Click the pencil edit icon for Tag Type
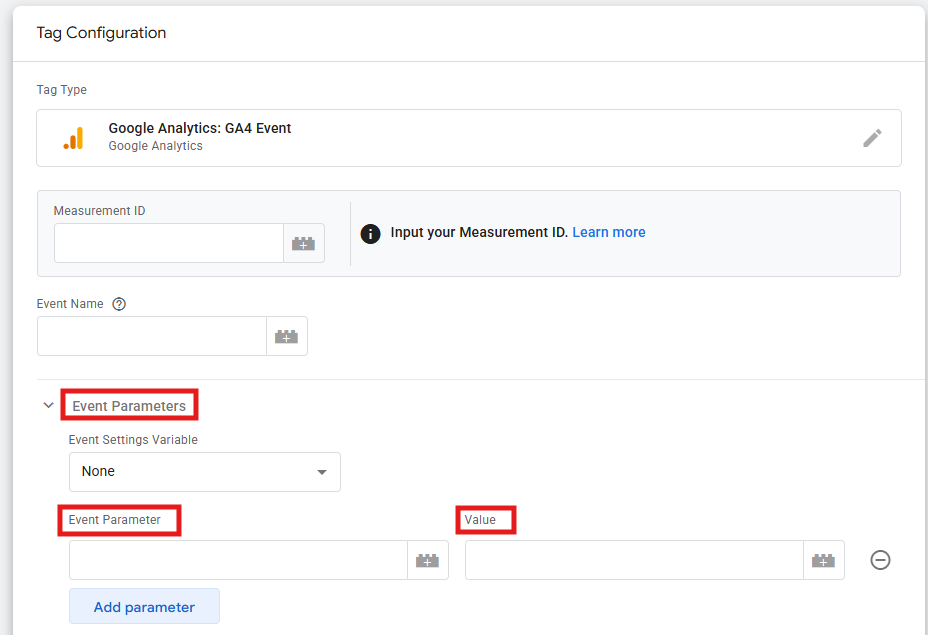The height and width of the screenshot is (635, 928). tap(872, 138)
